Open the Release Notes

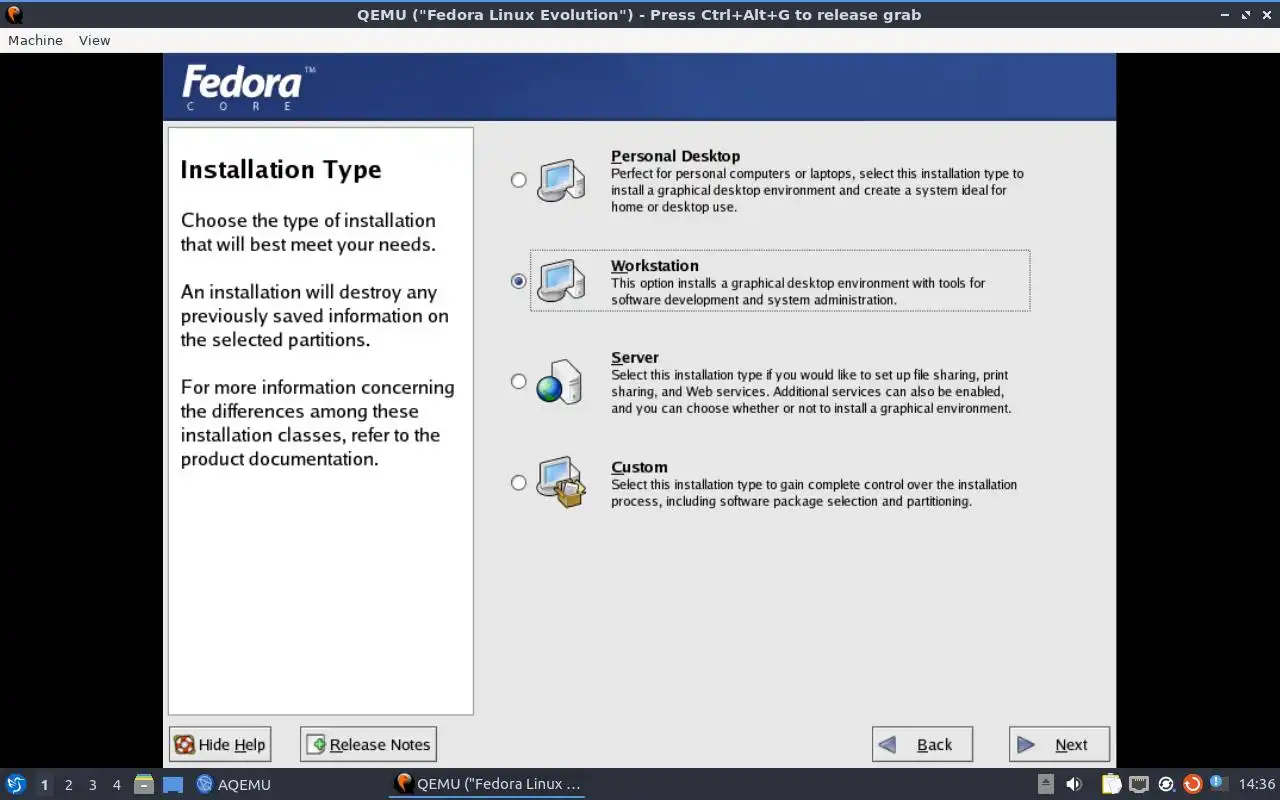click(368, 744)
